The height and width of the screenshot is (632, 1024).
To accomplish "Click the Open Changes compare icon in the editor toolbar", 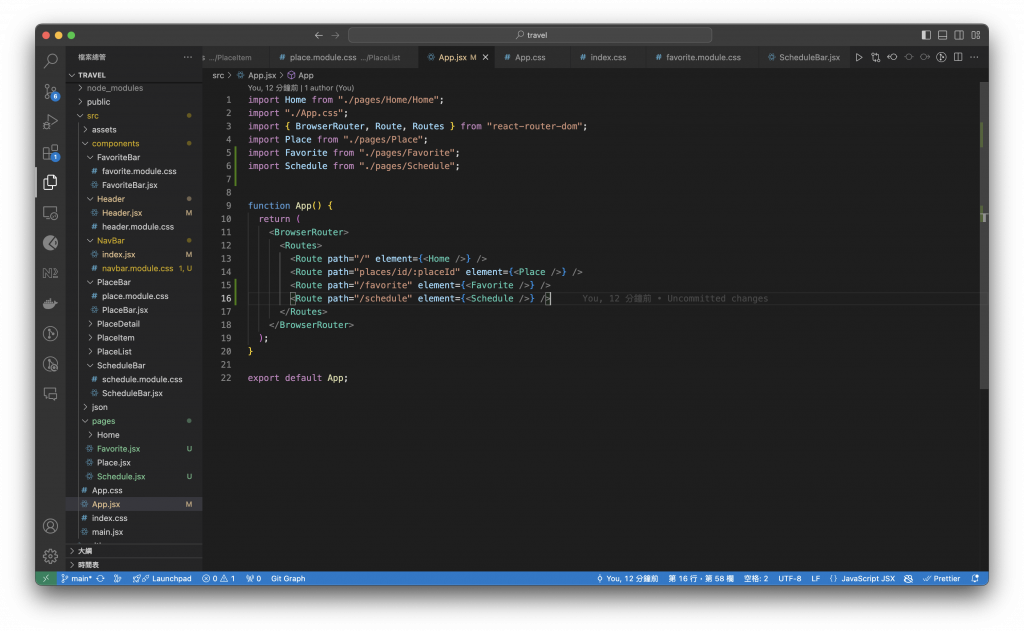I will coord(875,57).
